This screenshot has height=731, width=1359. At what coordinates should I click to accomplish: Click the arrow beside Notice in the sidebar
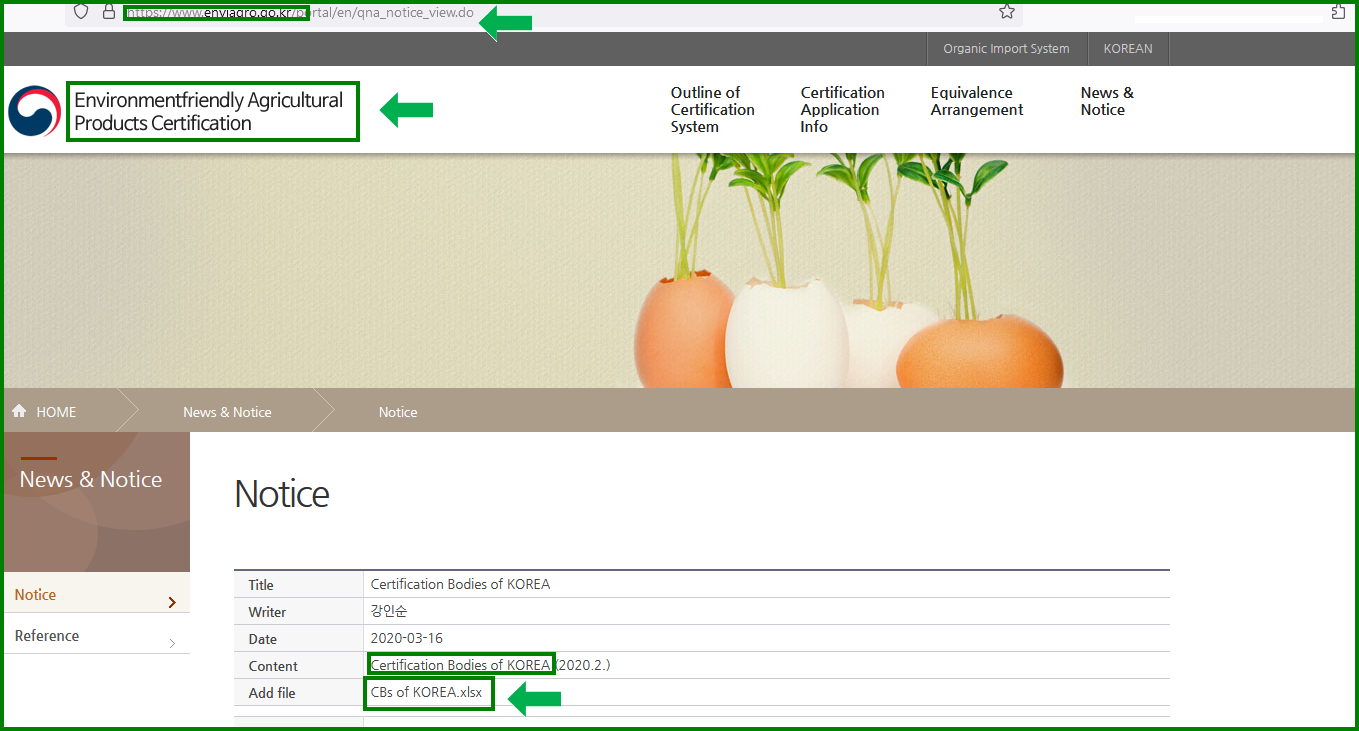click(172, 602)
